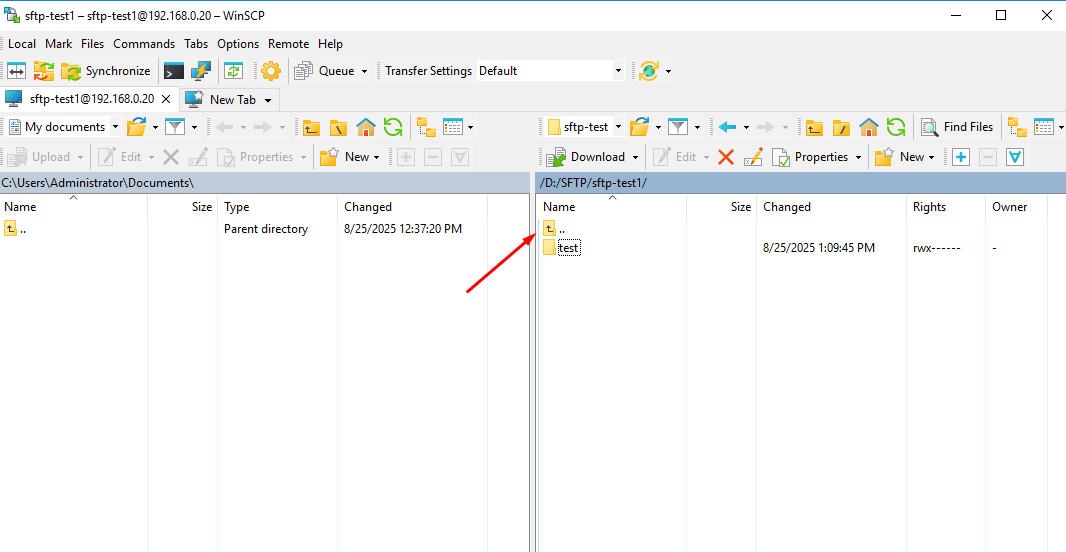Open the Tabs menu
The width and height of the screenshot is (1066, 552).
(x=196, y=44)
